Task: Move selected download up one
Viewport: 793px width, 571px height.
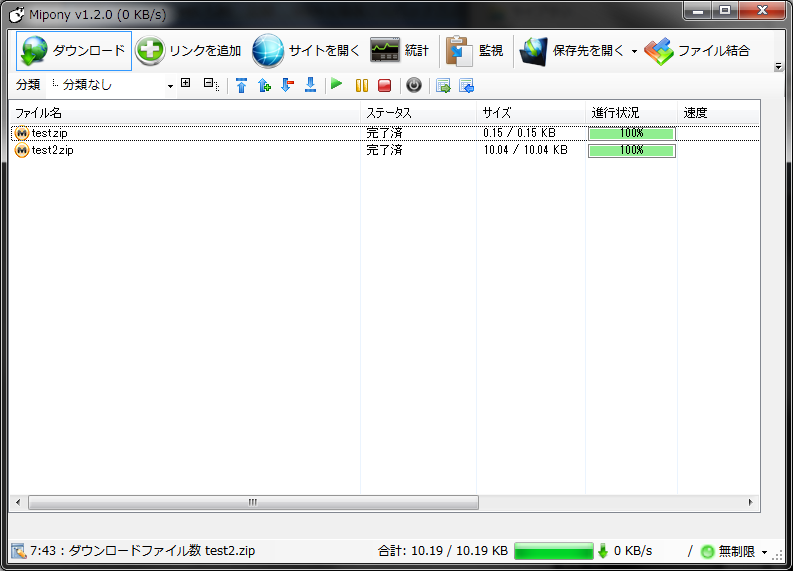Action: [x=264, y=85]
